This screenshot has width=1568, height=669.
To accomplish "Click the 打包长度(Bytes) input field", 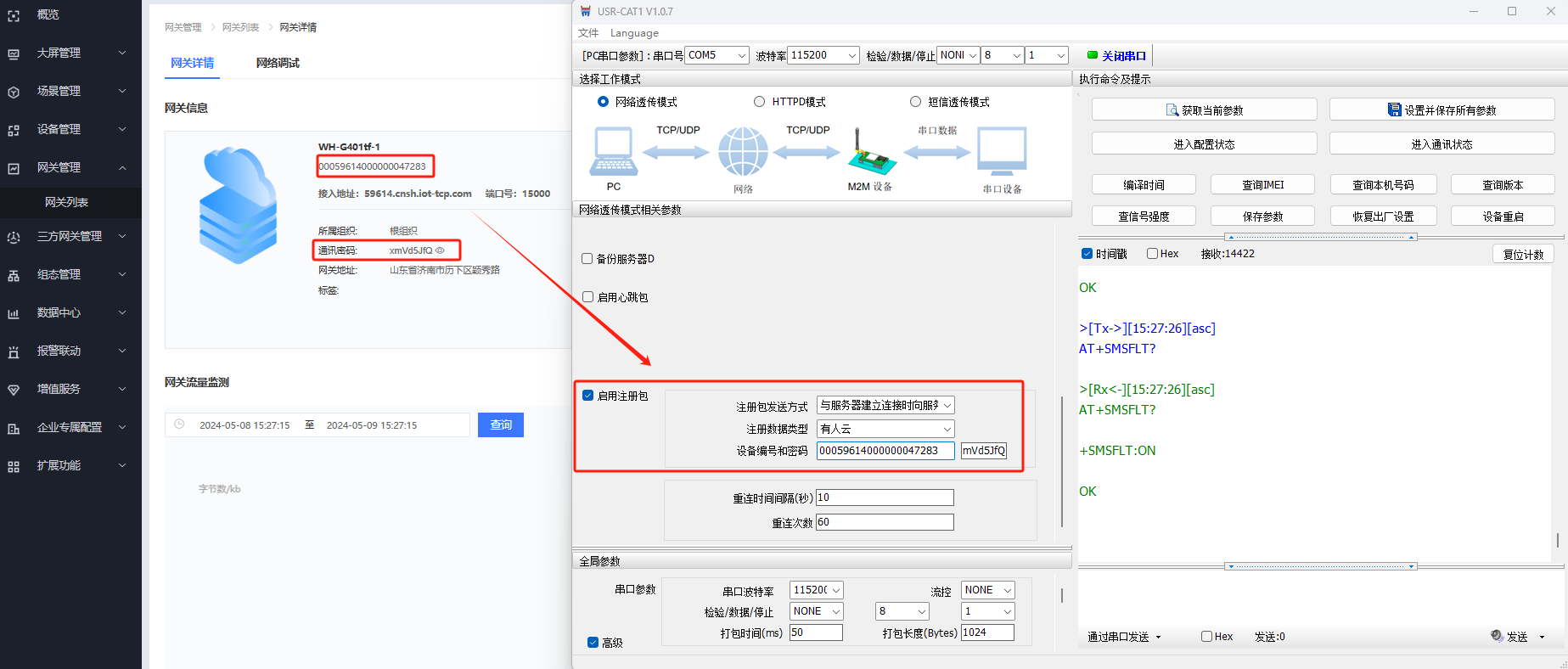I will pyautogui.click(x=987, y=632).
